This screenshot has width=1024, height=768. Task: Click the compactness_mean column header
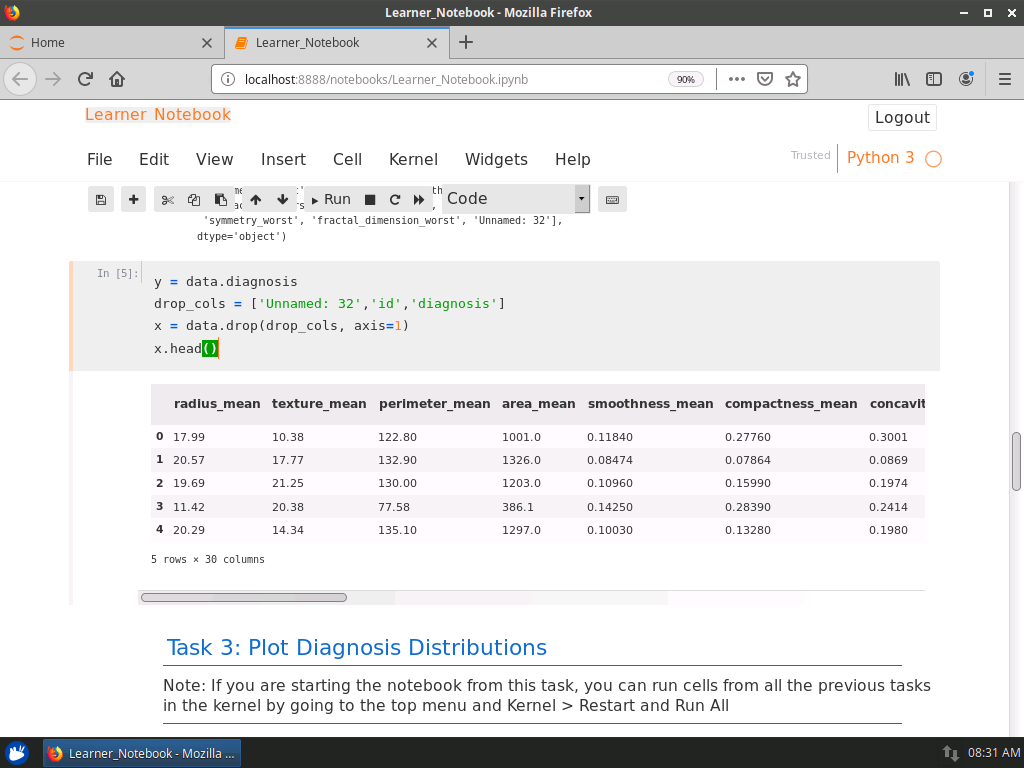pos(791,404)
